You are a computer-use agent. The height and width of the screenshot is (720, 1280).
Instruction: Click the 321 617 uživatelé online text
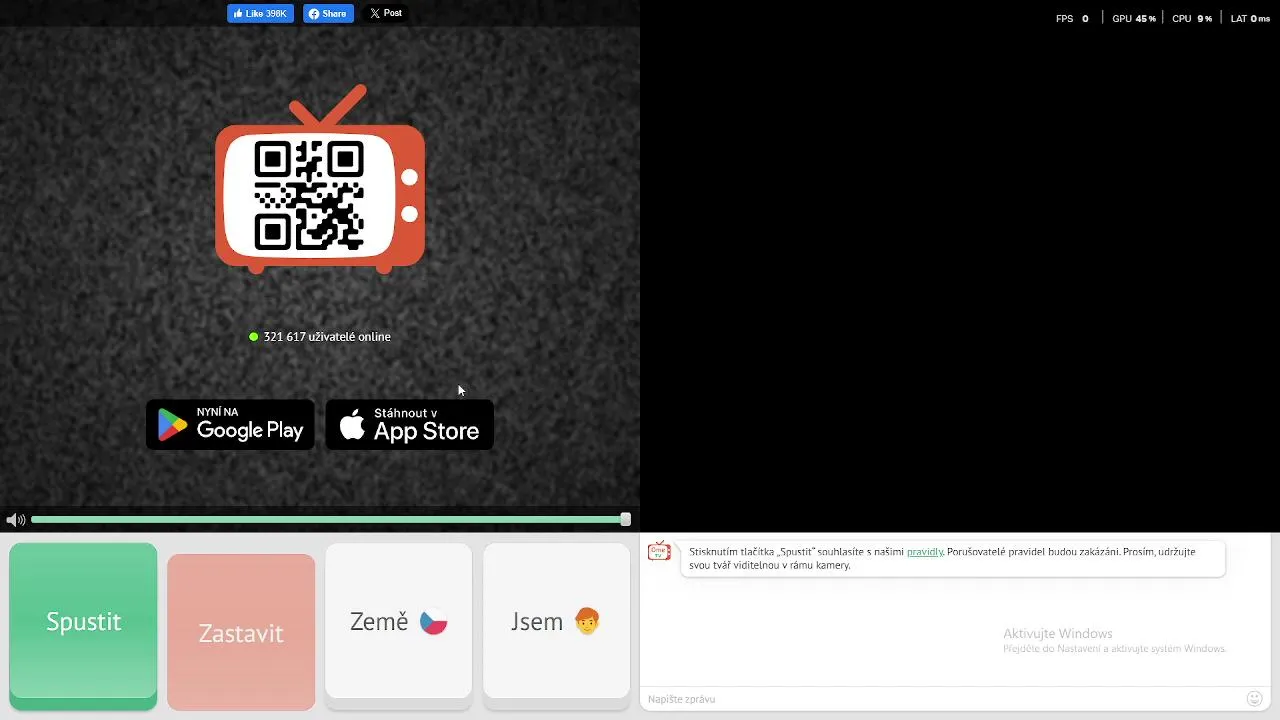327,337
